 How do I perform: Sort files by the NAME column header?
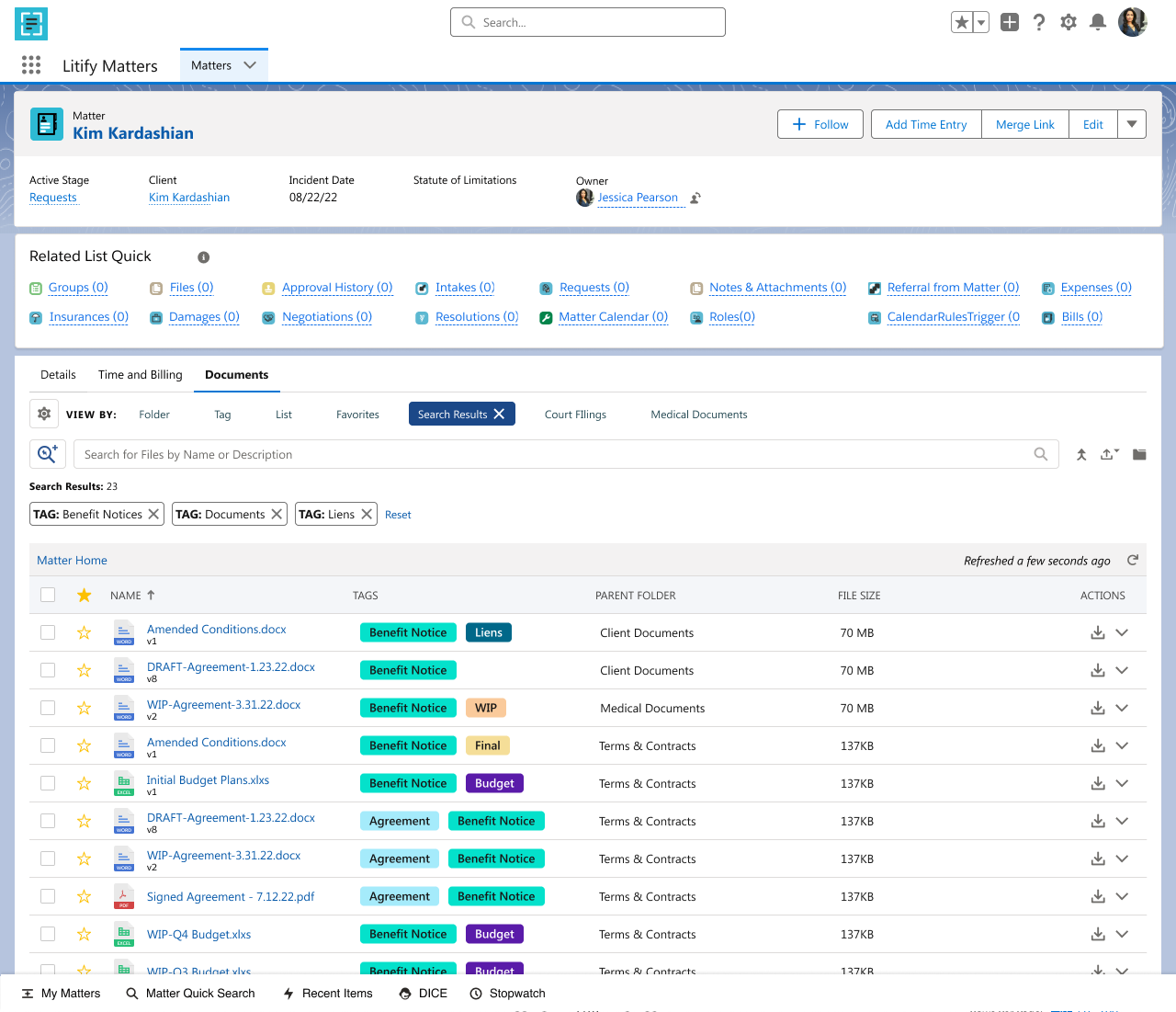(x=132, y=595)
